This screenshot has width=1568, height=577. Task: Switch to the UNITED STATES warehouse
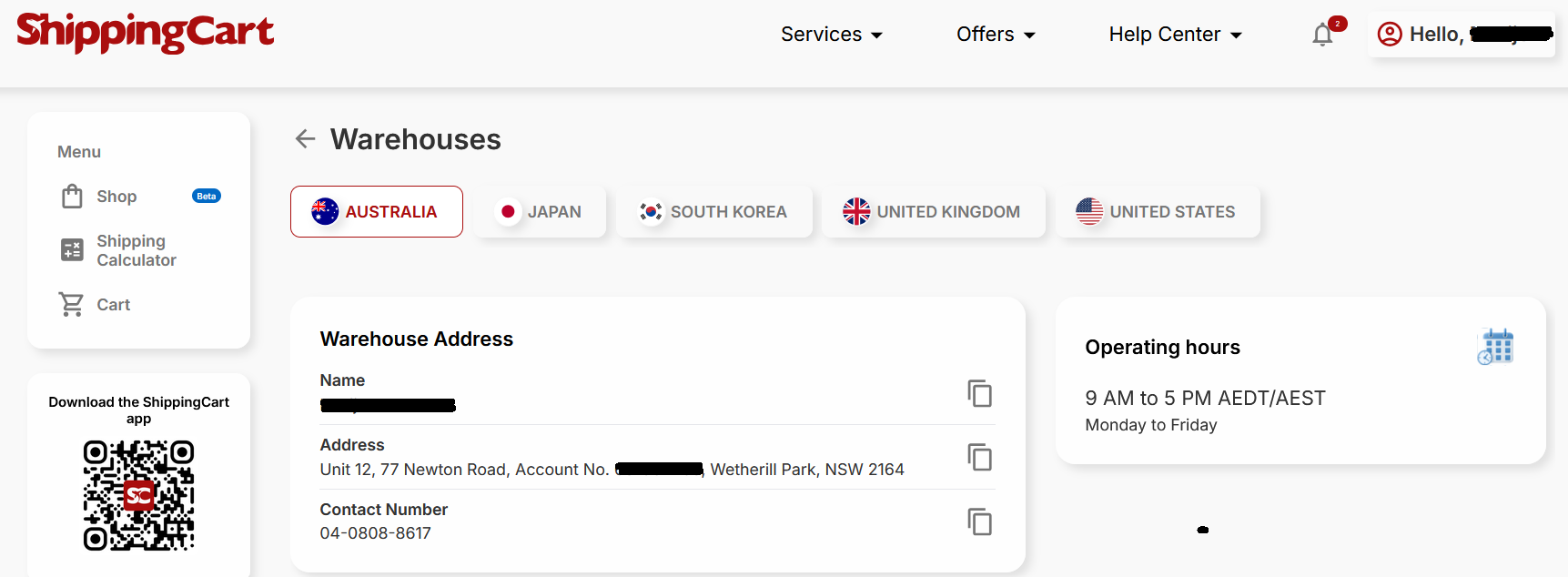click(1158, 211)
